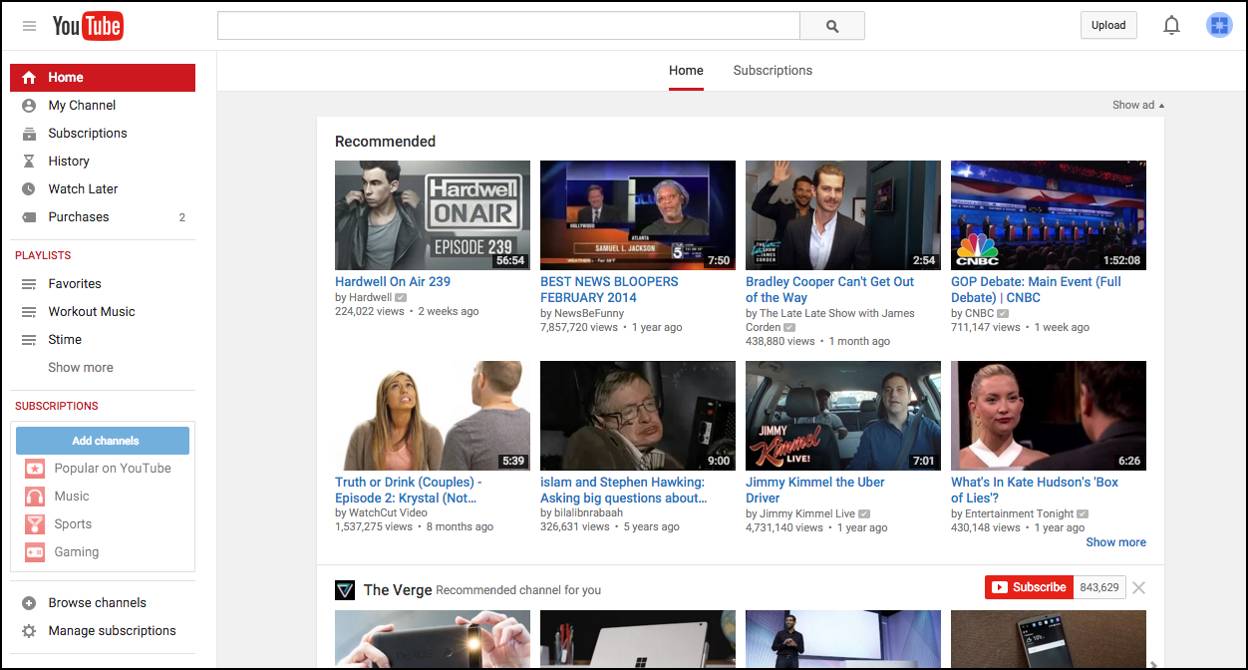
Task: Open the account avatar menu
Action: click(1218, 26)
